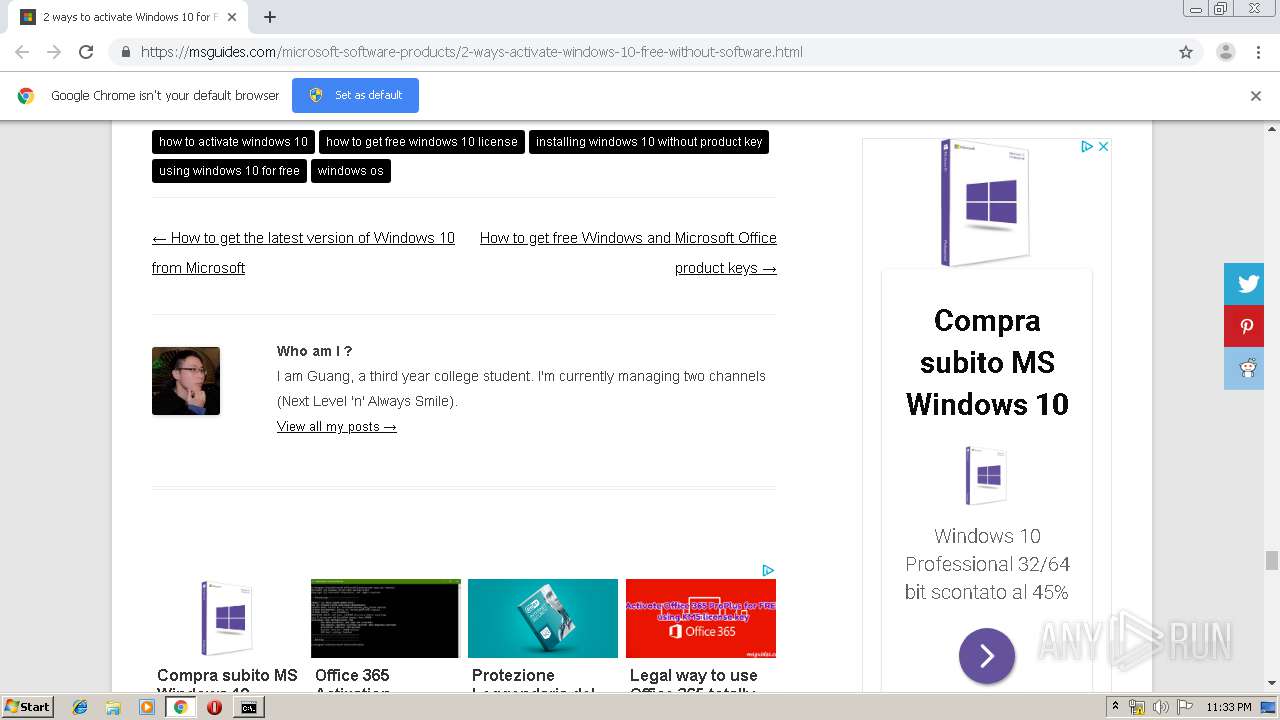Screen dimensions: 1280x720
Task: Click 'installing windows 10 without product key' tag
Action: pyautogui.click(x=649, y=142)
